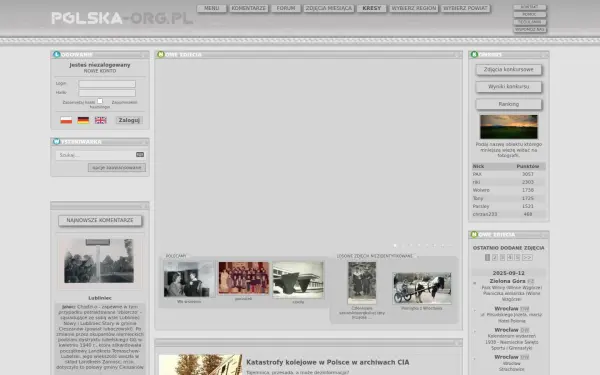Click the search submit icon in Szukaj field

coord(140,155)
